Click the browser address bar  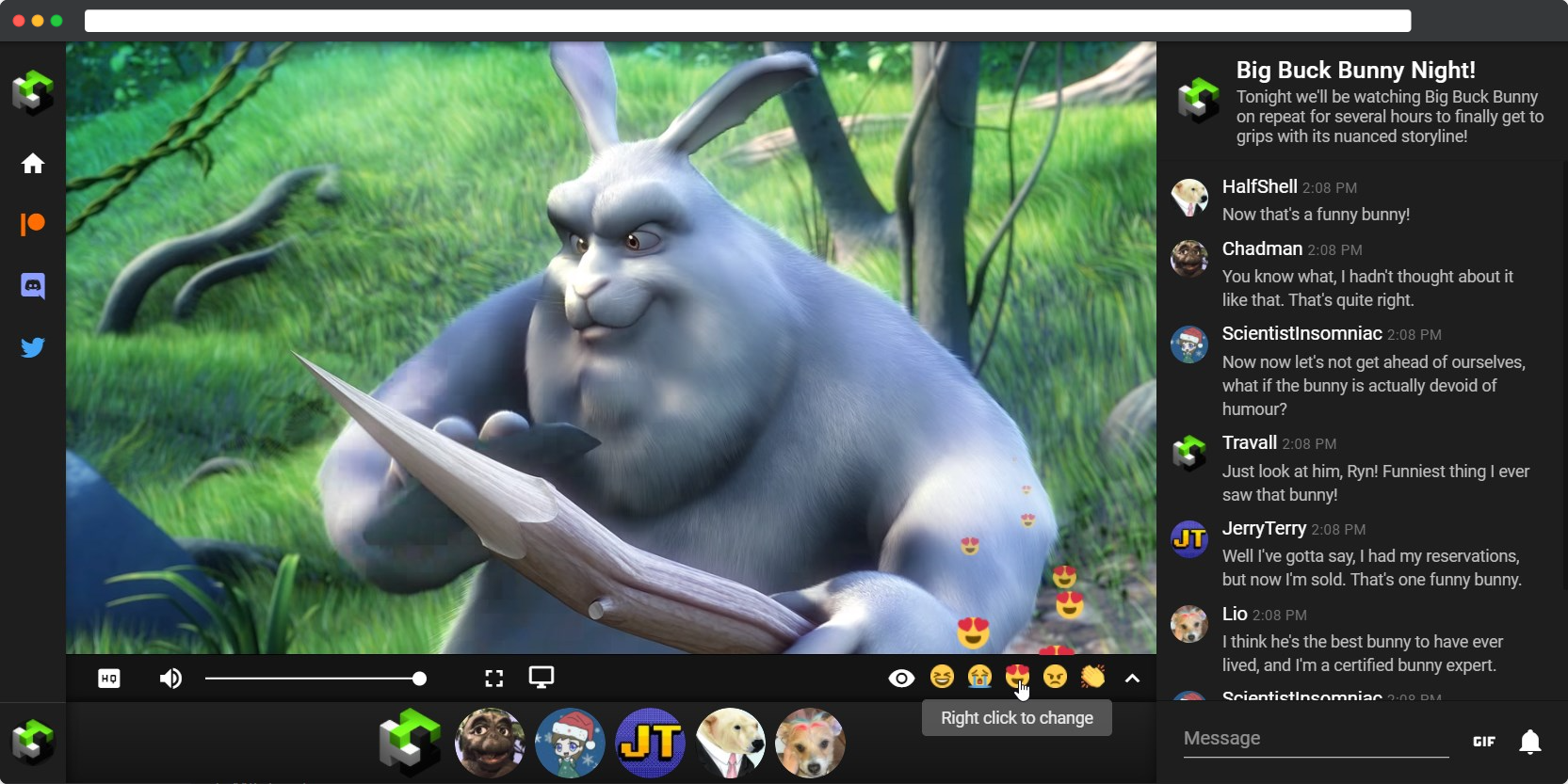pyautogui.click(x=748, y=21)
